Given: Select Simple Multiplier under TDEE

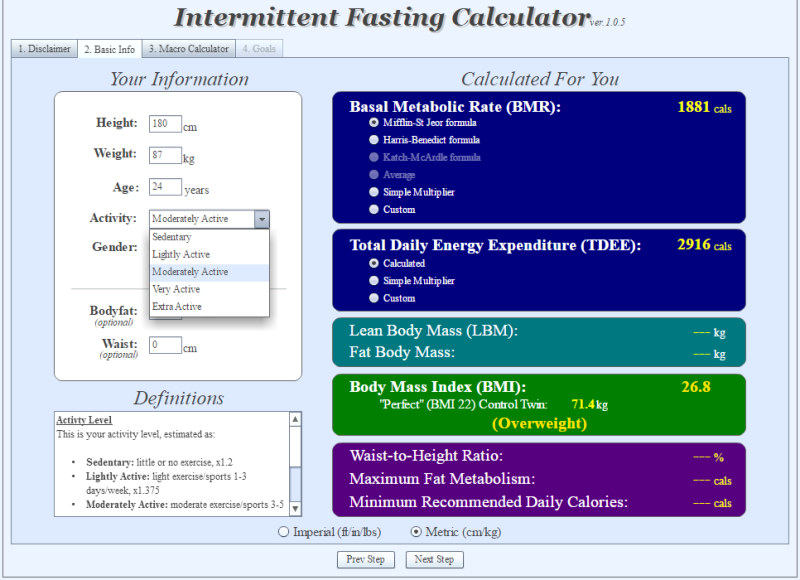Looking at the screenshot, I should [374, 281].
